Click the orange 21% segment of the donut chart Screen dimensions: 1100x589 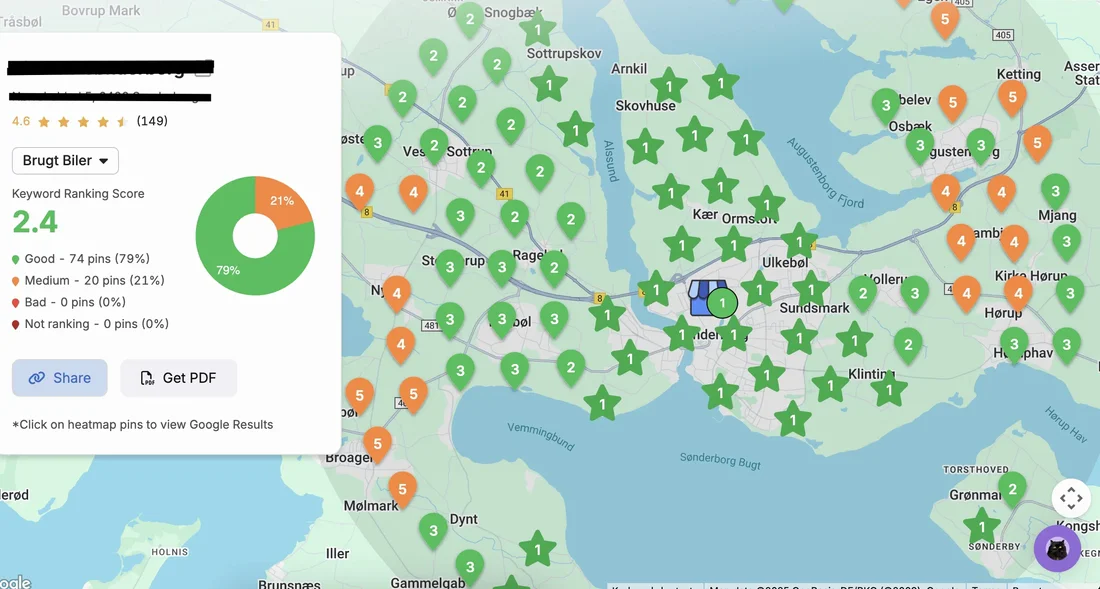point(281,201)
